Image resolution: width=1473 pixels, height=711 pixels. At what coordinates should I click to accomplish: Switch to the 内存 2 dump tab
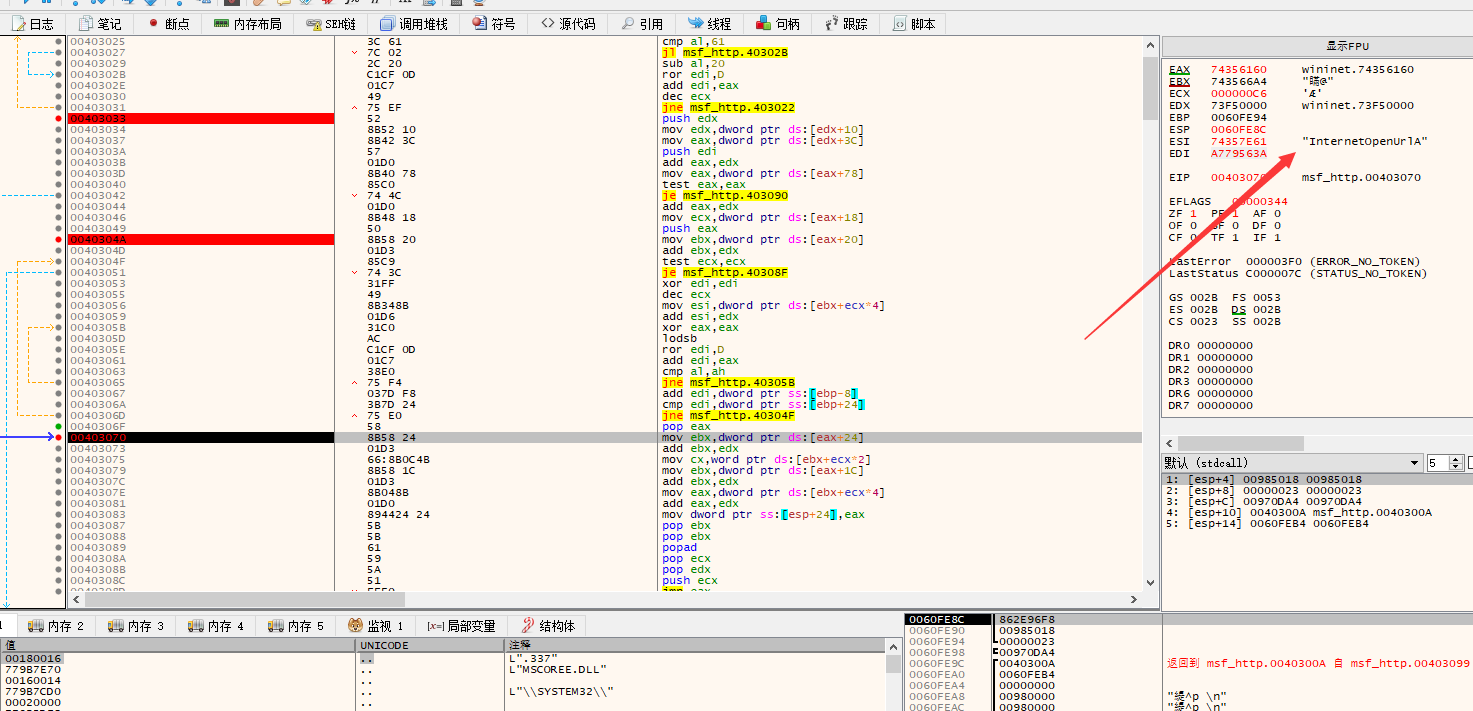55,626
